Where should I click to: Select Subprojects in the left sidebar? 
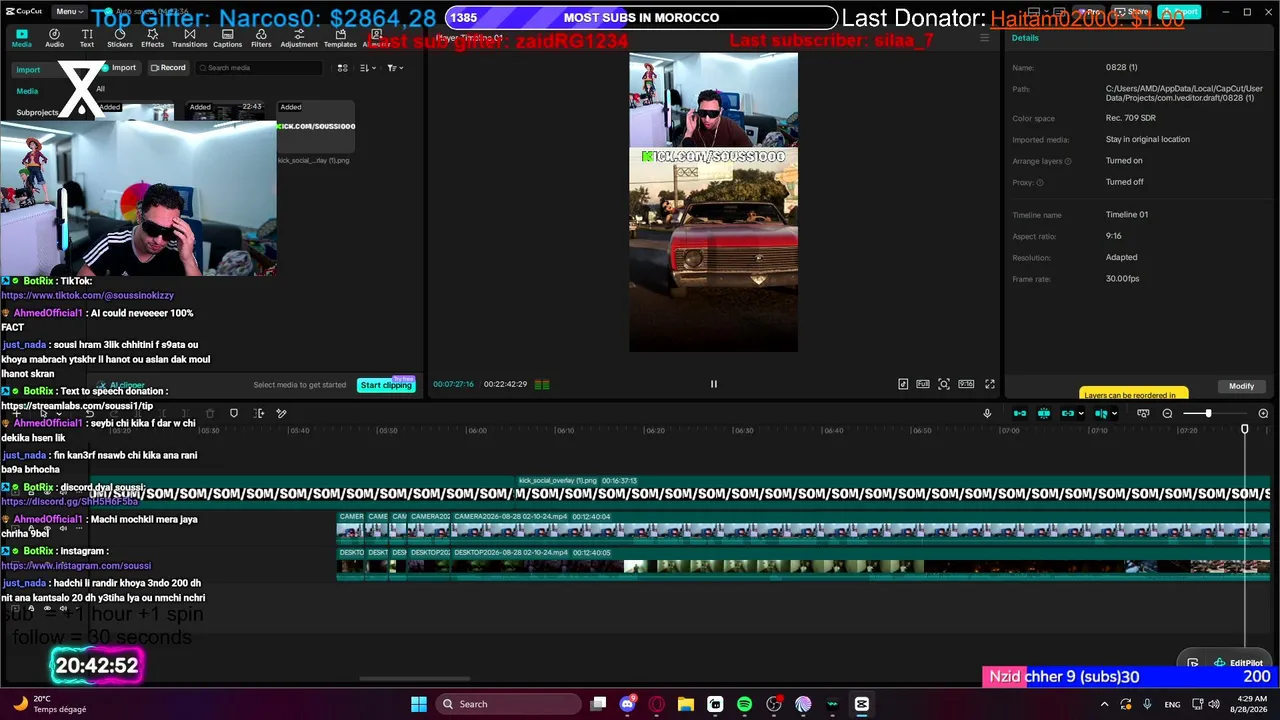click(x=37, y=112)
